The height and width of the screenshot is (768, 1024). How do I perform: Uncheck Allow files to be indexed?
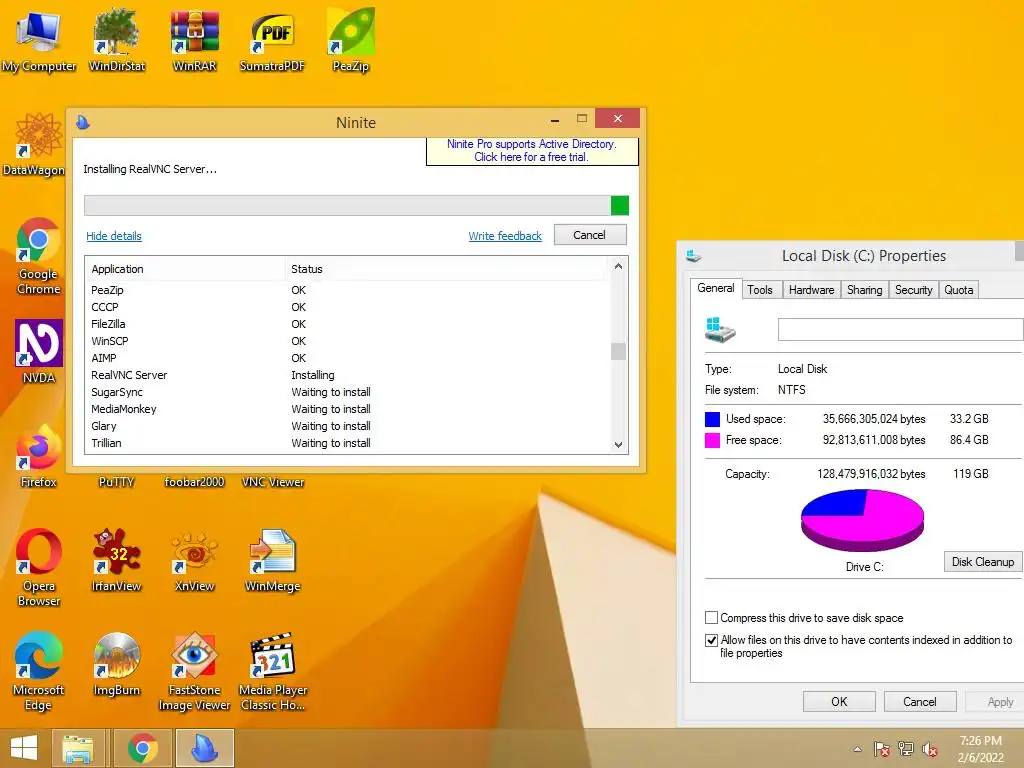click(711, 640)
